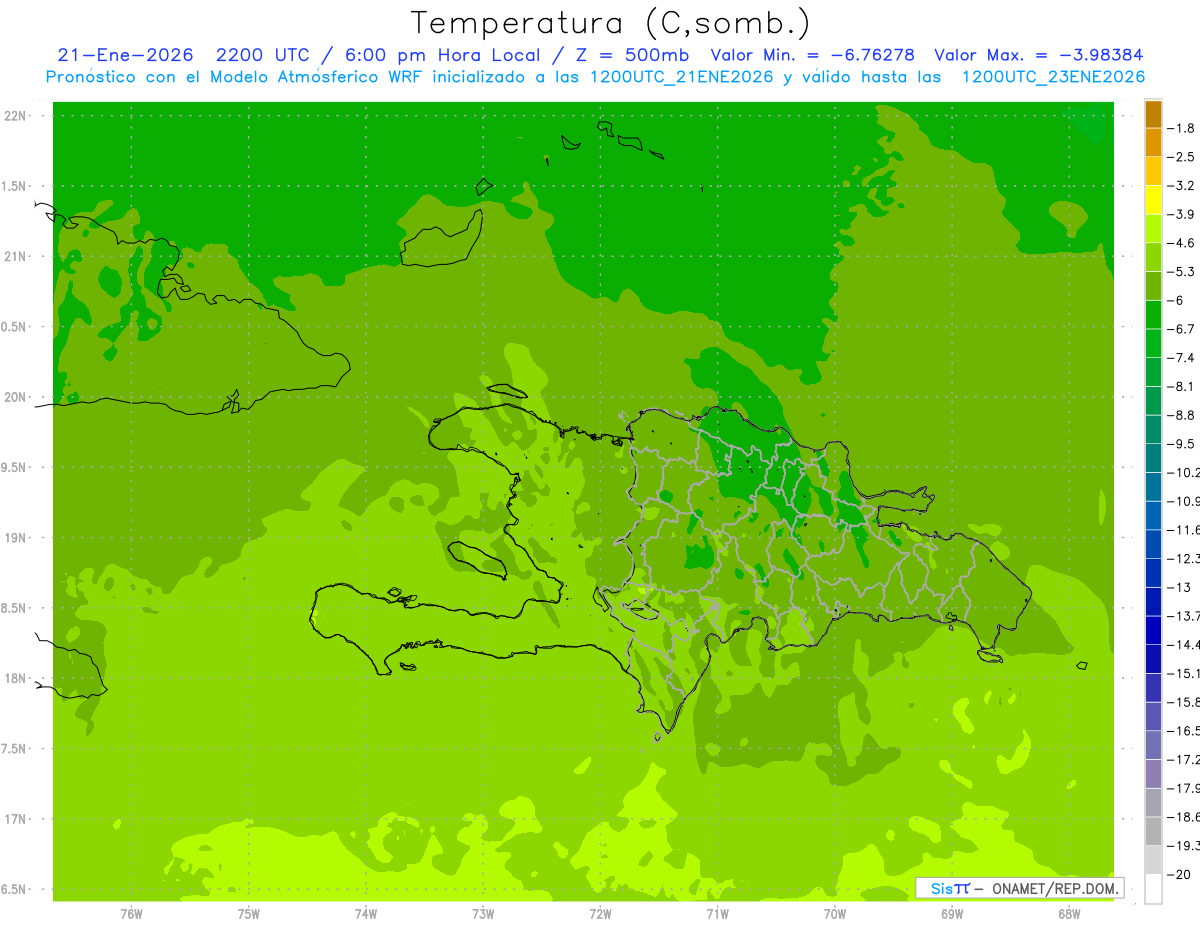Click the "72W" longitude label
Image resolution: width=1200 pixels, height=927 pixels.
(x=600, y=914)
